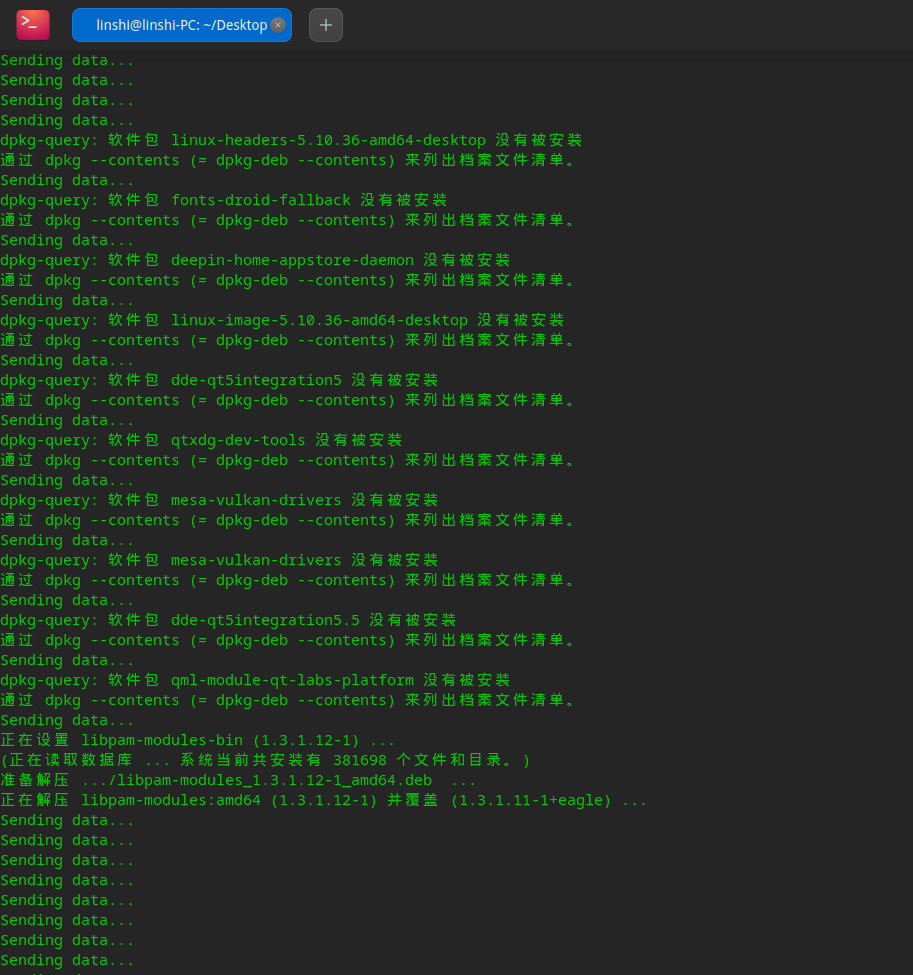
Task: Click the red terminal app icon
Action: (33, 25)
